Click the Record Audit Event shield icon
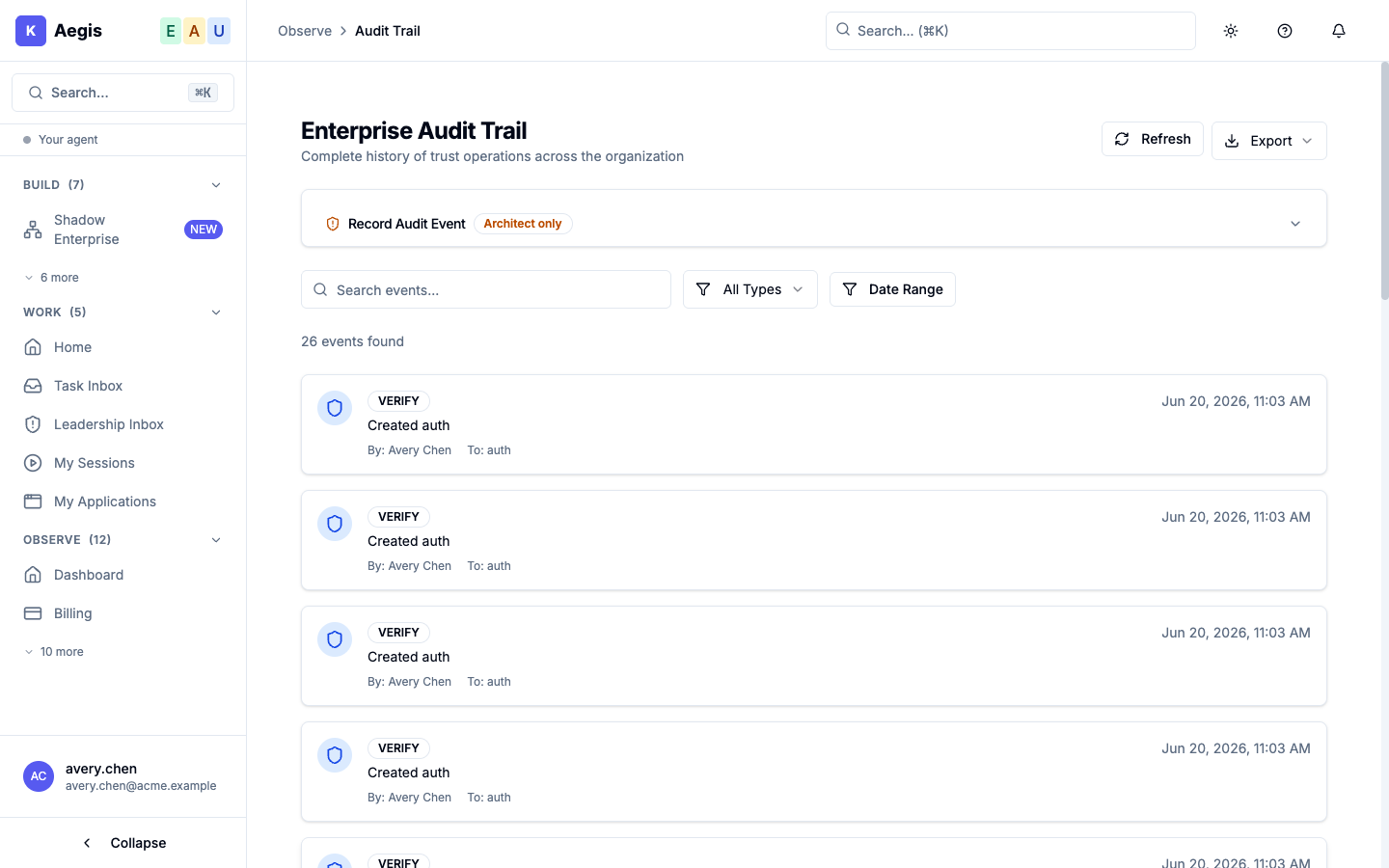This screenshot has height=868, width=1389. coord(333,224)
